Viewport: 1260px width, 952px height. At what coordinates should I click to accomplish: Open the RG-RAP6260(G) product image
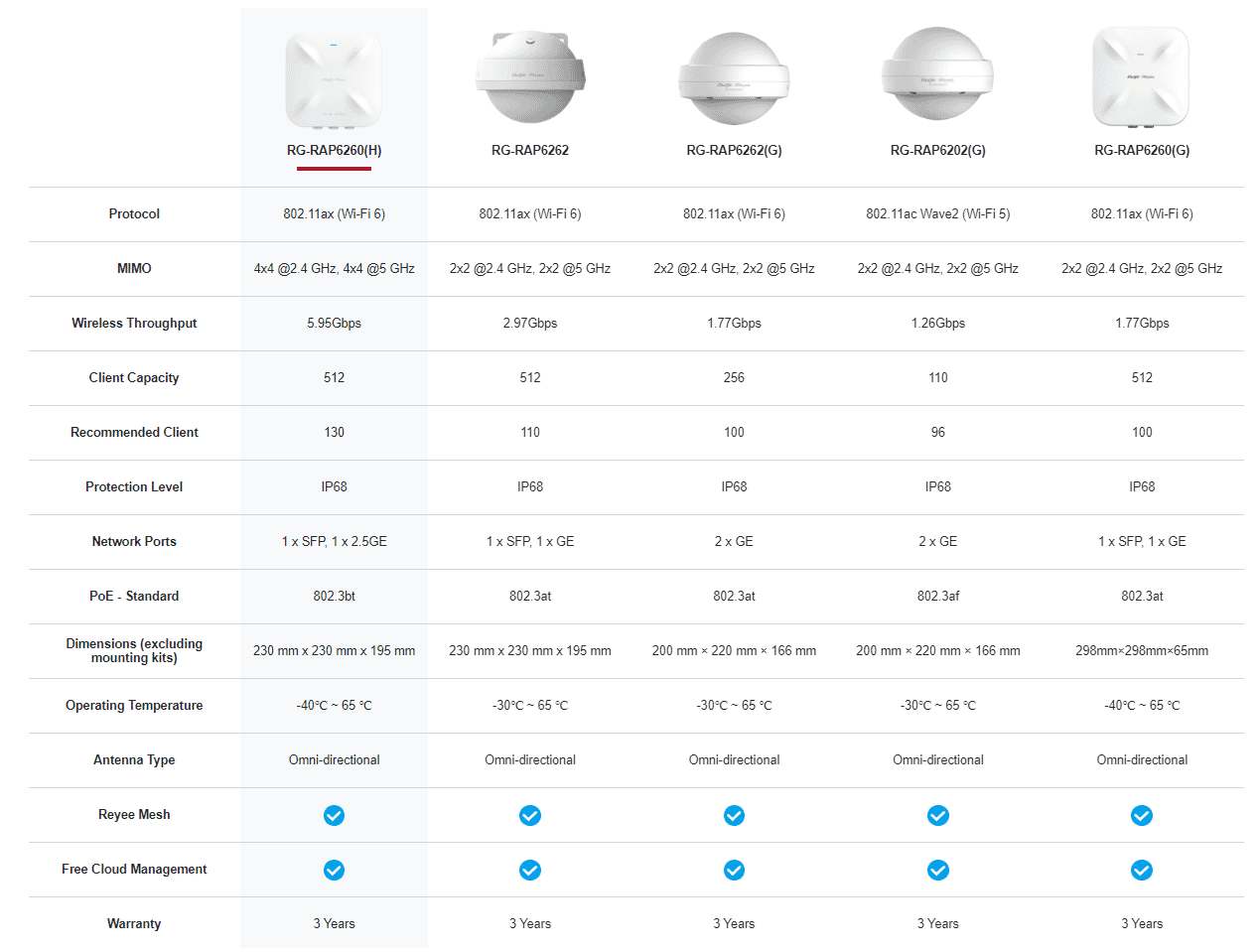(1141, 76)
